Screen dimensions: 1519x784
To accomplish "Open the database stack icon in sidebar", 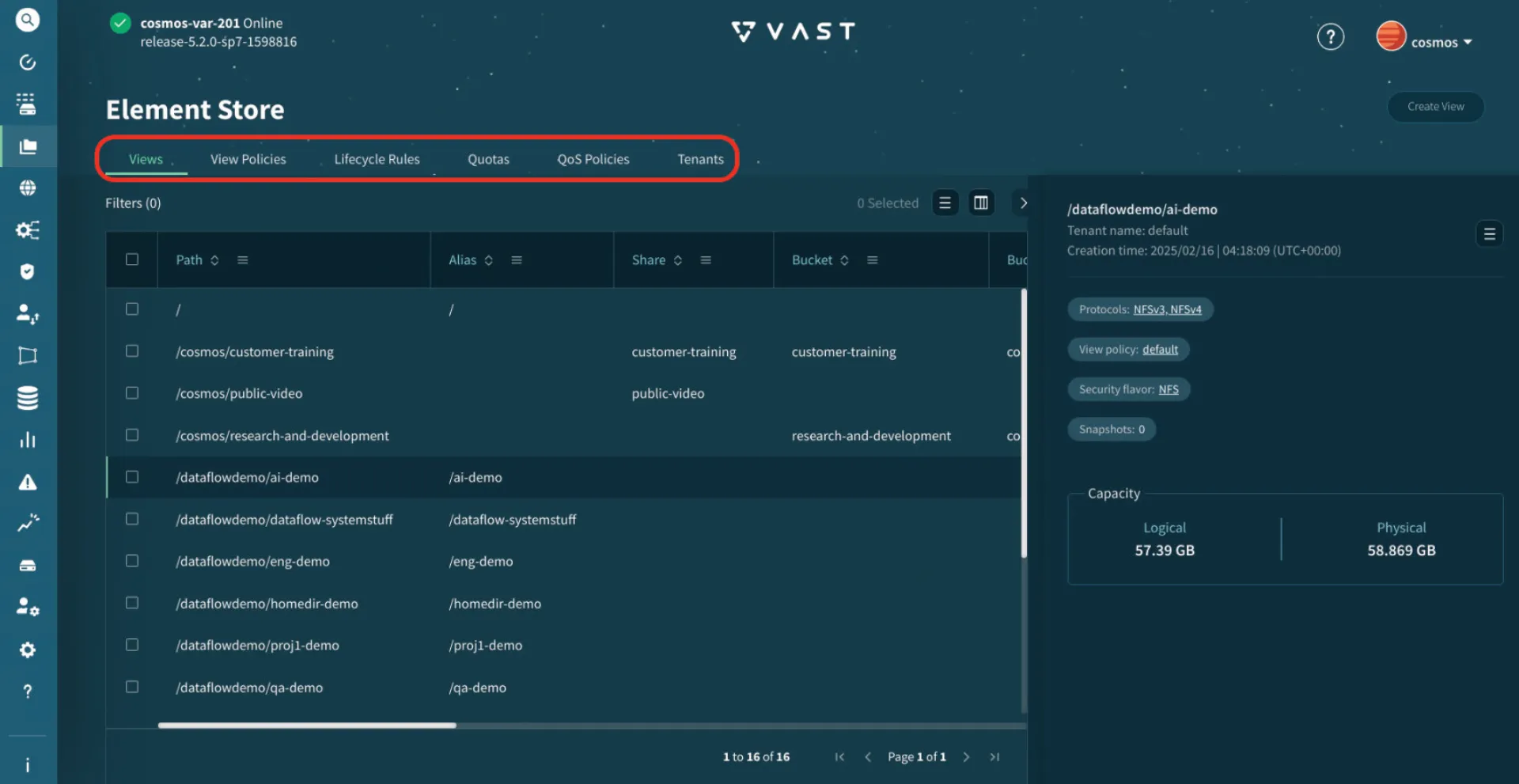I will tap(28, 398).
